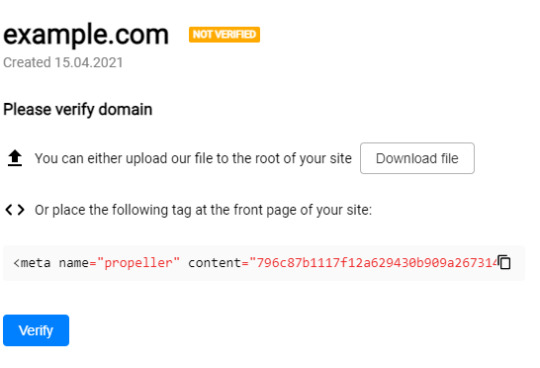Screen dimensions: 540x368
Task: Click the "propeller" value in the code
Action: [138, 263]
